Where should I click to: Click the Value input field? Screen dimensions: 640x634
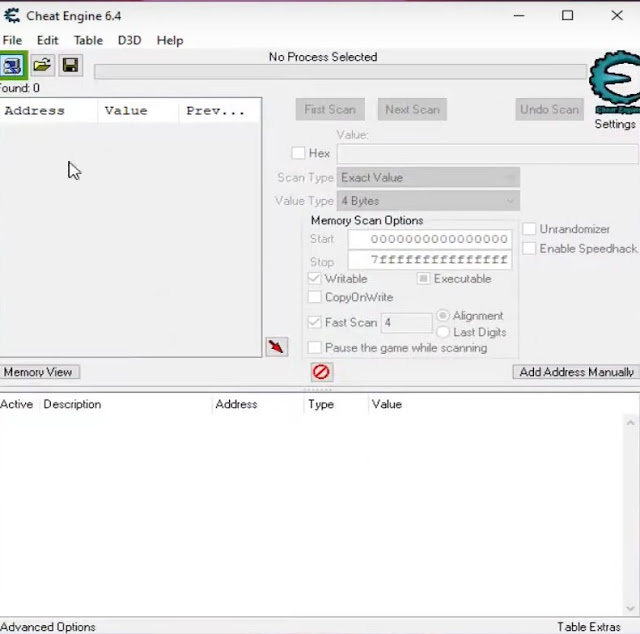(487, 154)
